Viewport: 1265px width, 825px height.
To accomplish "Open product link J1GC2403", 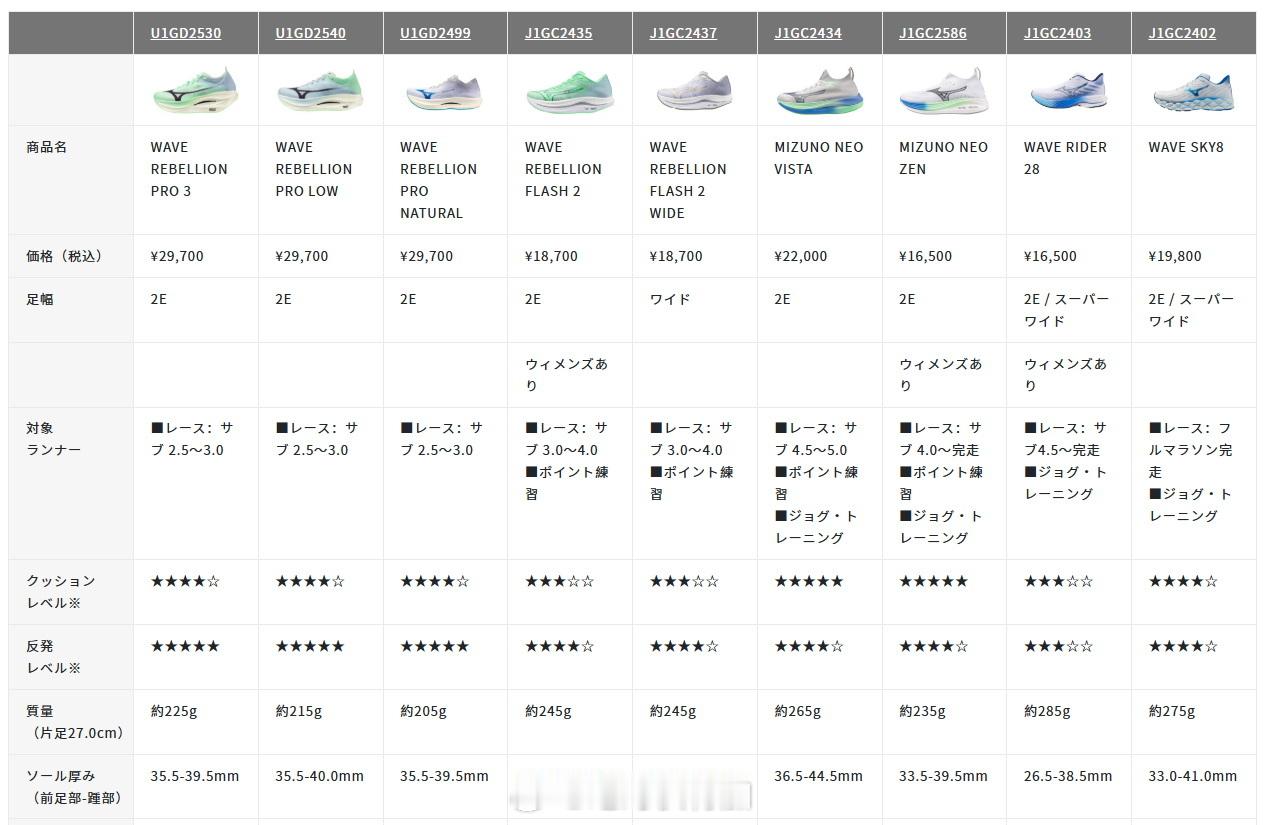I will tap(1058, 33).
